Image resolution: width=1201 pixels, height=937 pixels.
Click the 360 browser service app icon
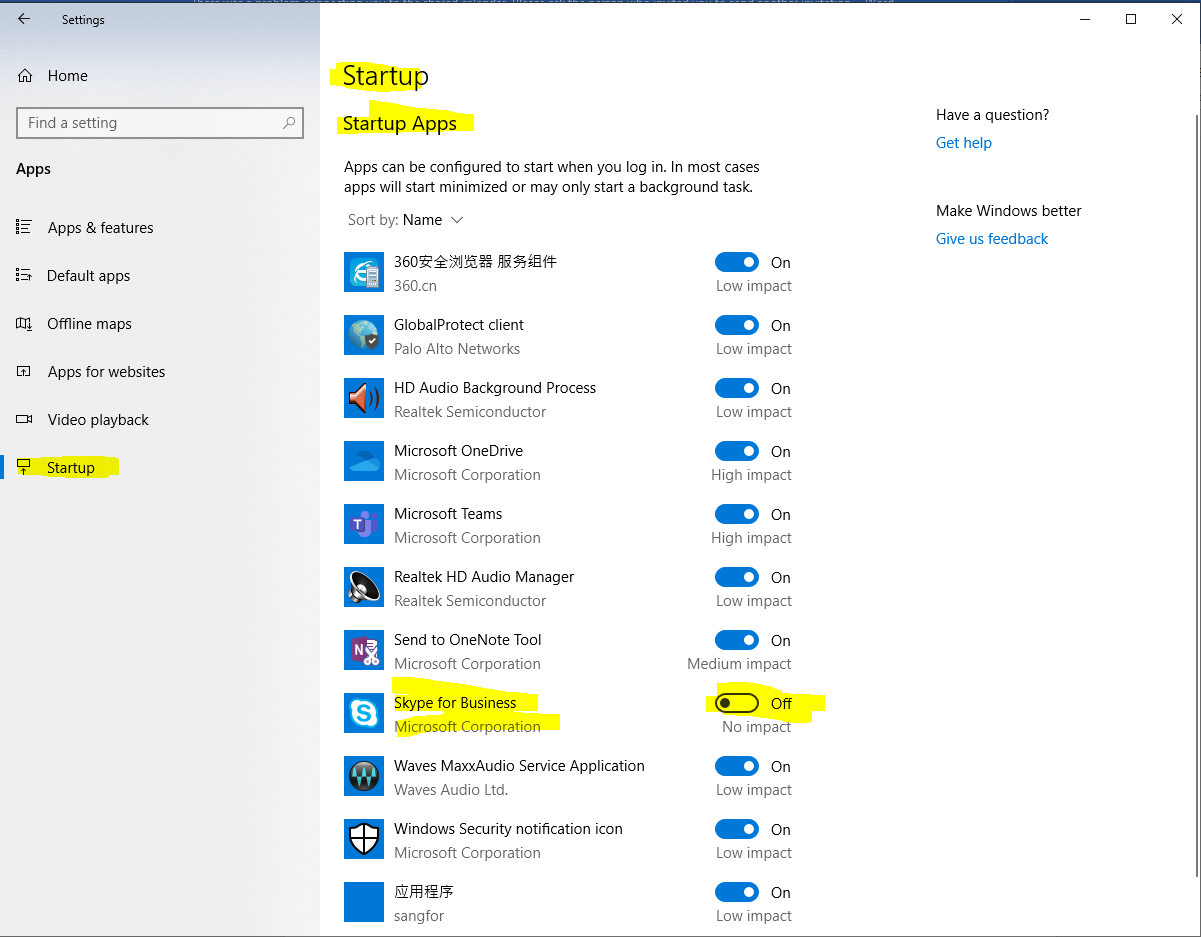coord(364,272)
